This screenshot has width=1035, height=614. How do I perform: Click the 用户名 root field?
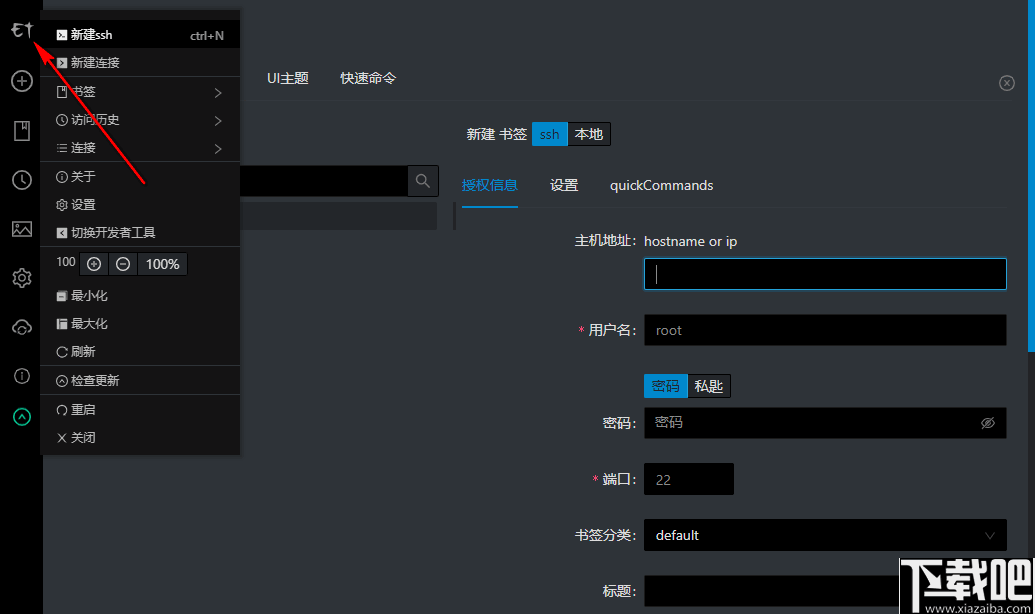click(825, 330)
